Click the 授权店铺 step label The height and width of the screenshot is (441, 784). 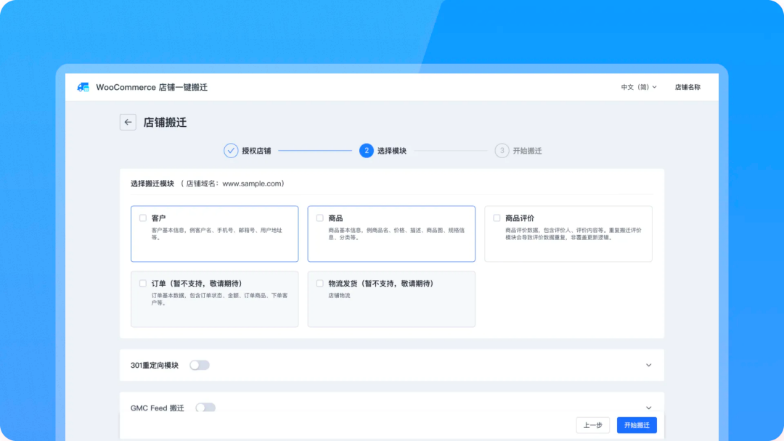pyautogui.click(x=256, y=150)
